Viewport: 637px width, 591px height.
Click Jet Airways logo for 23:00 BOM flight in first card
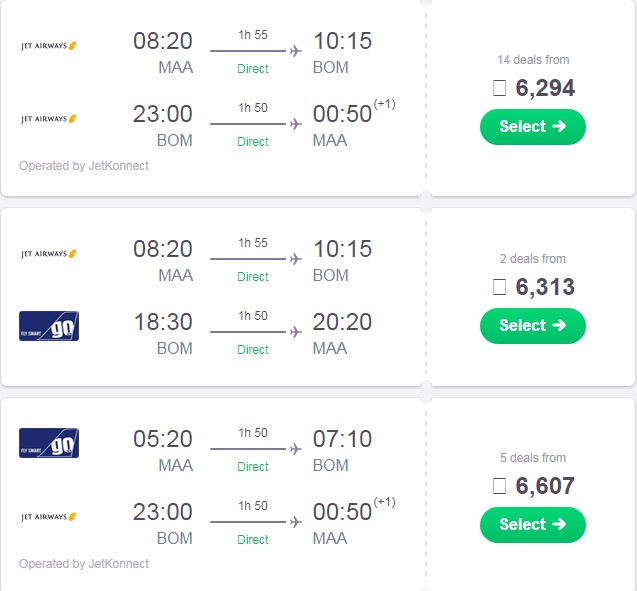point(49,119)
